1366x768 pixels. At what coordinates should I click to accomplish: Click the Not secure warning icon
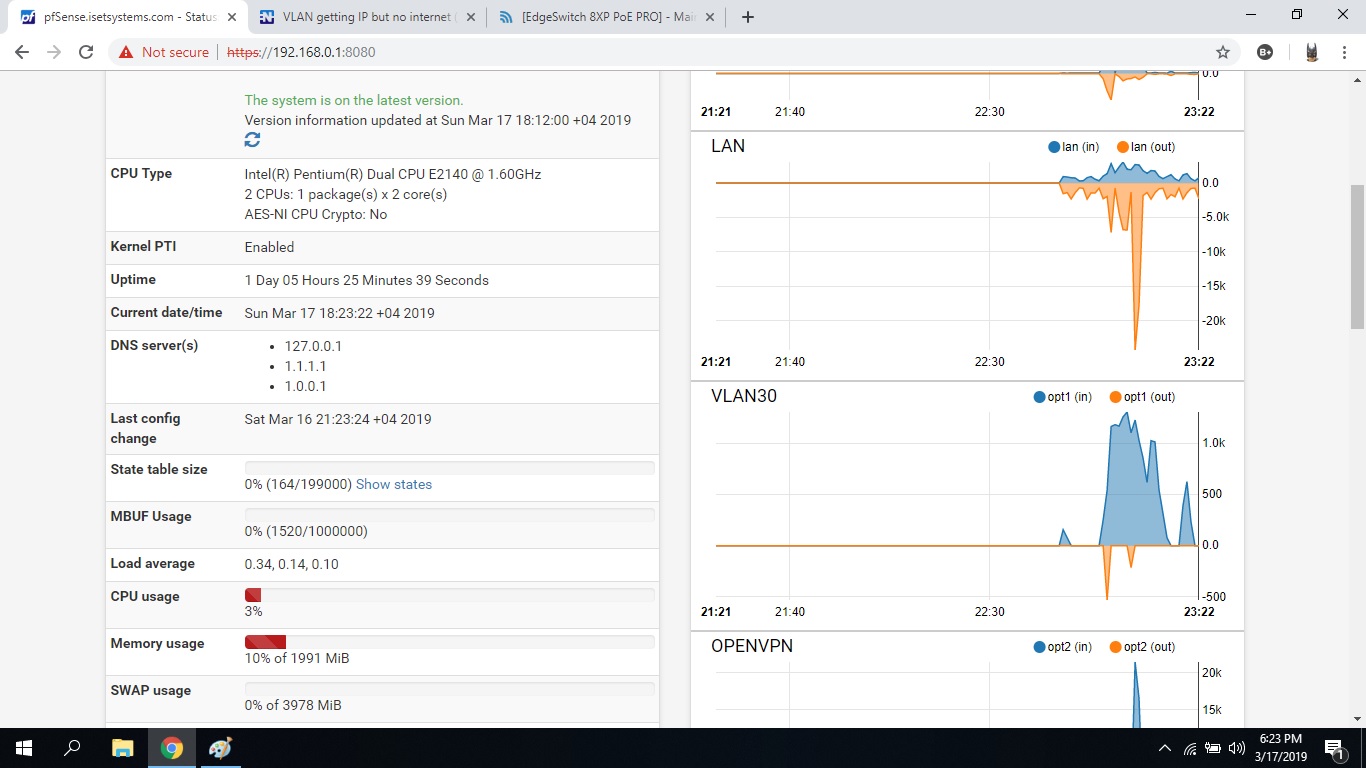pyautogui.click(x=126, y=52)
